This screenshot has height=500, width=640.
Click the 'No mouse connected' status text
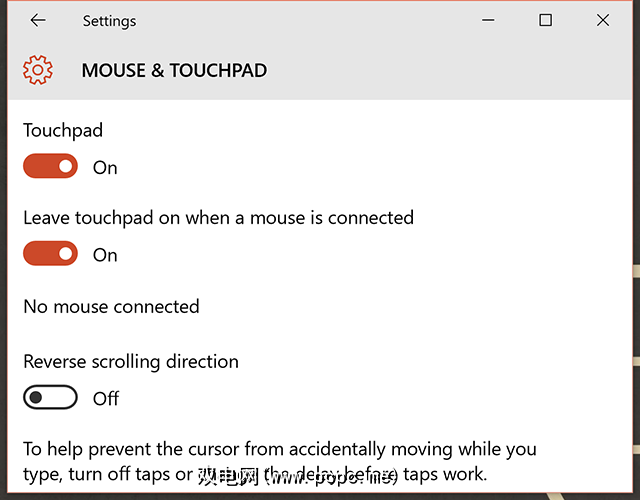(x=111, y=306)
